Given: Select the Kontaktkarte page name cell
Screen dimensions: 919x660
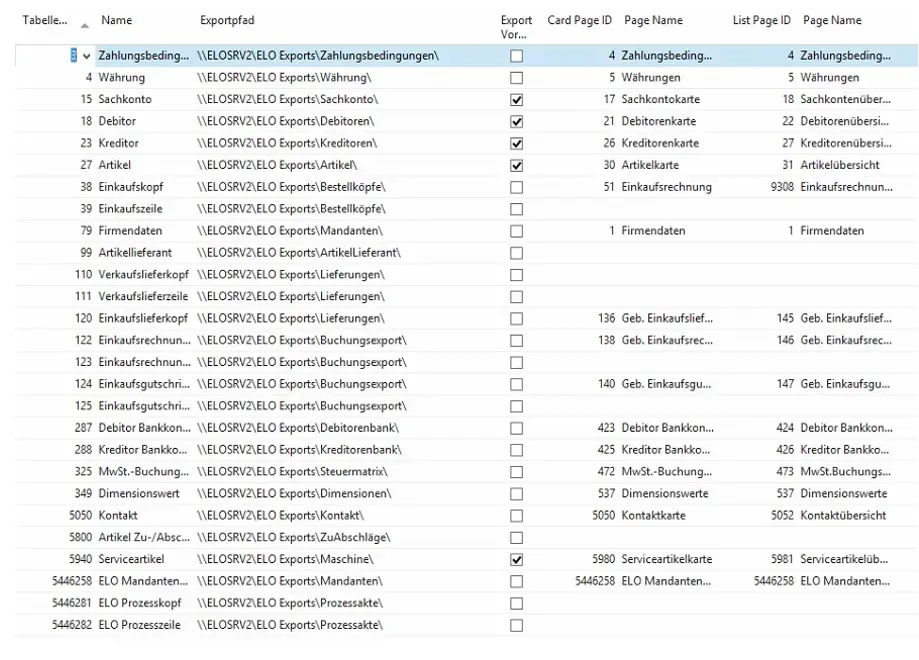Looking at the screenshot, I should tap(653, 515).
